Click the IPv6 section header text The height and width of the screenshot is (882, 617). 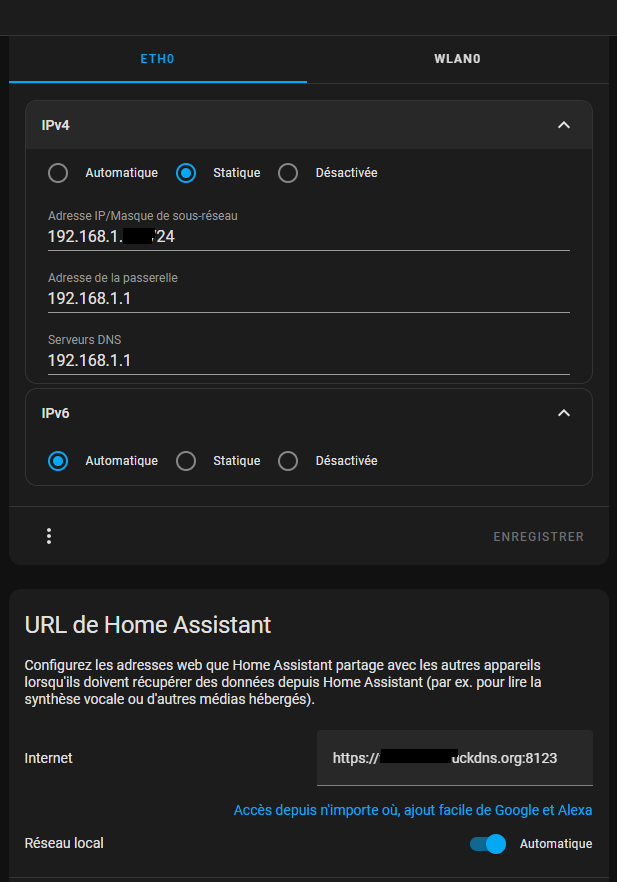coord(55,413)
